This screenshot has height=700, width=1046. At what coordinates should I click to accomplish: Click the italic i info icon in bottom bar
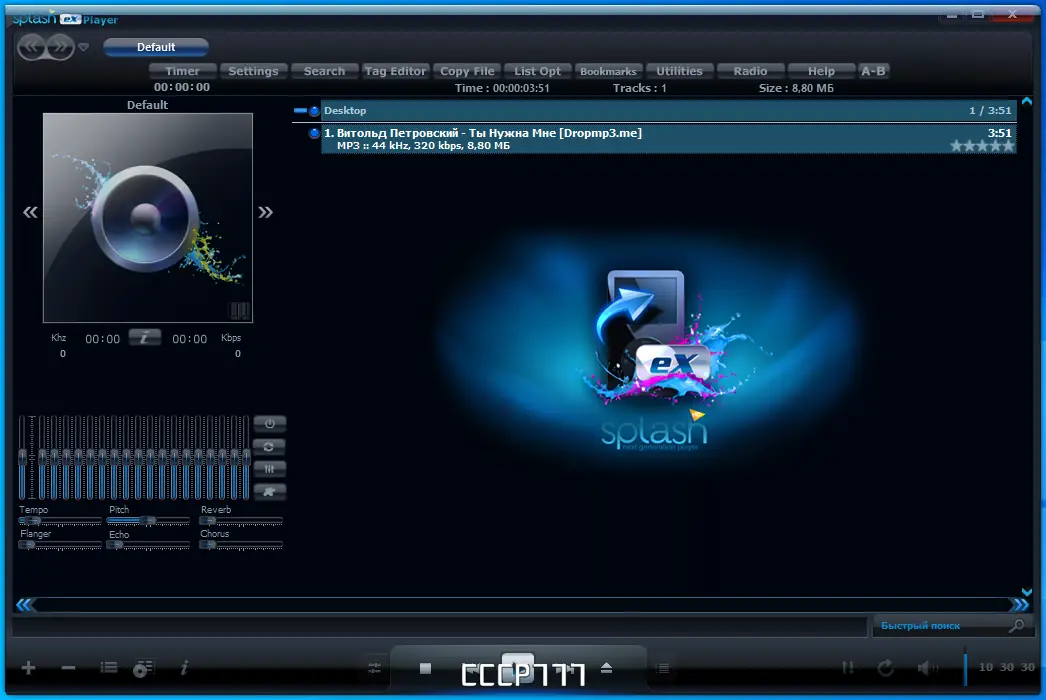(x=184, y=668)
